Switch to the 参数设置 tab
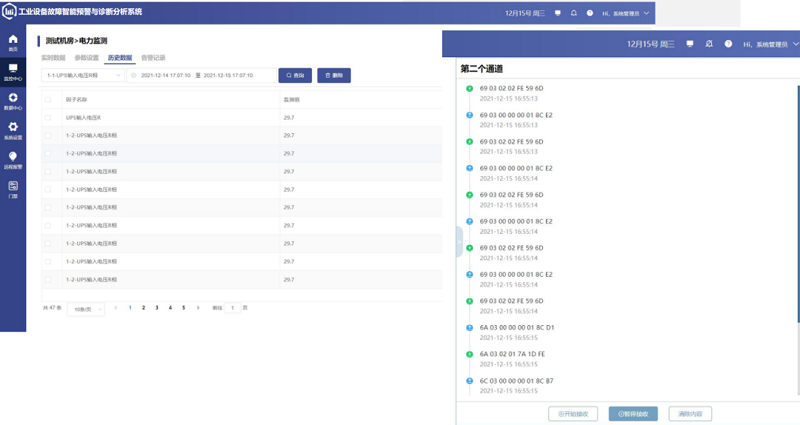Viewport: 800px width, 425px height. click(87, 58)
